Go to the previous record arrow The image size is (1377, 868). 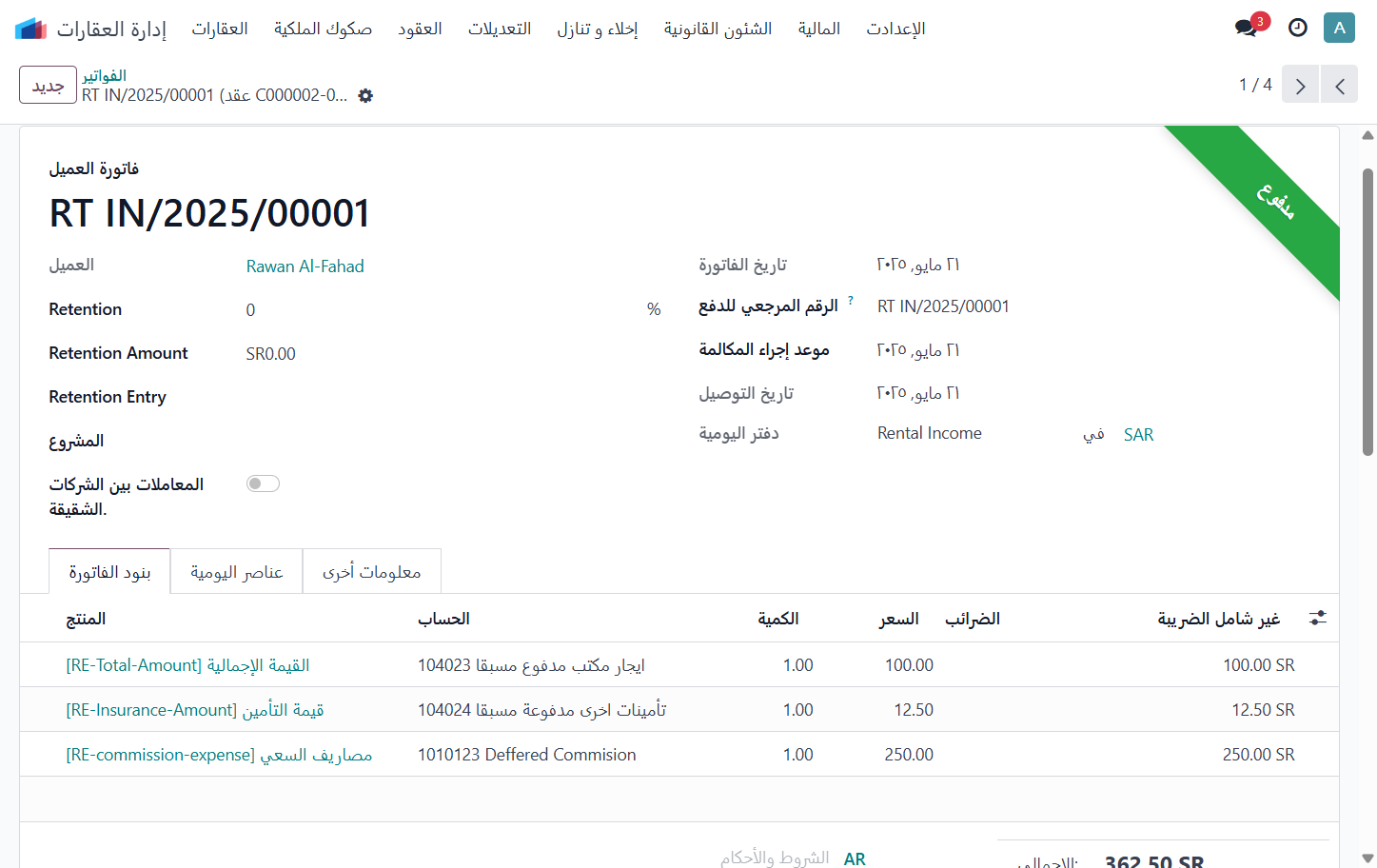[1339, 86]
